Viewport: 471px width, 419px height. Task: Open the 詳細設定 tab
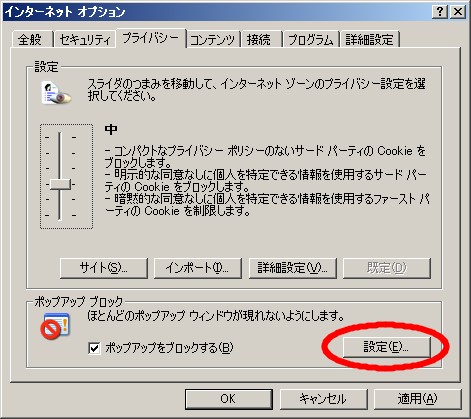tap(369, 40)
